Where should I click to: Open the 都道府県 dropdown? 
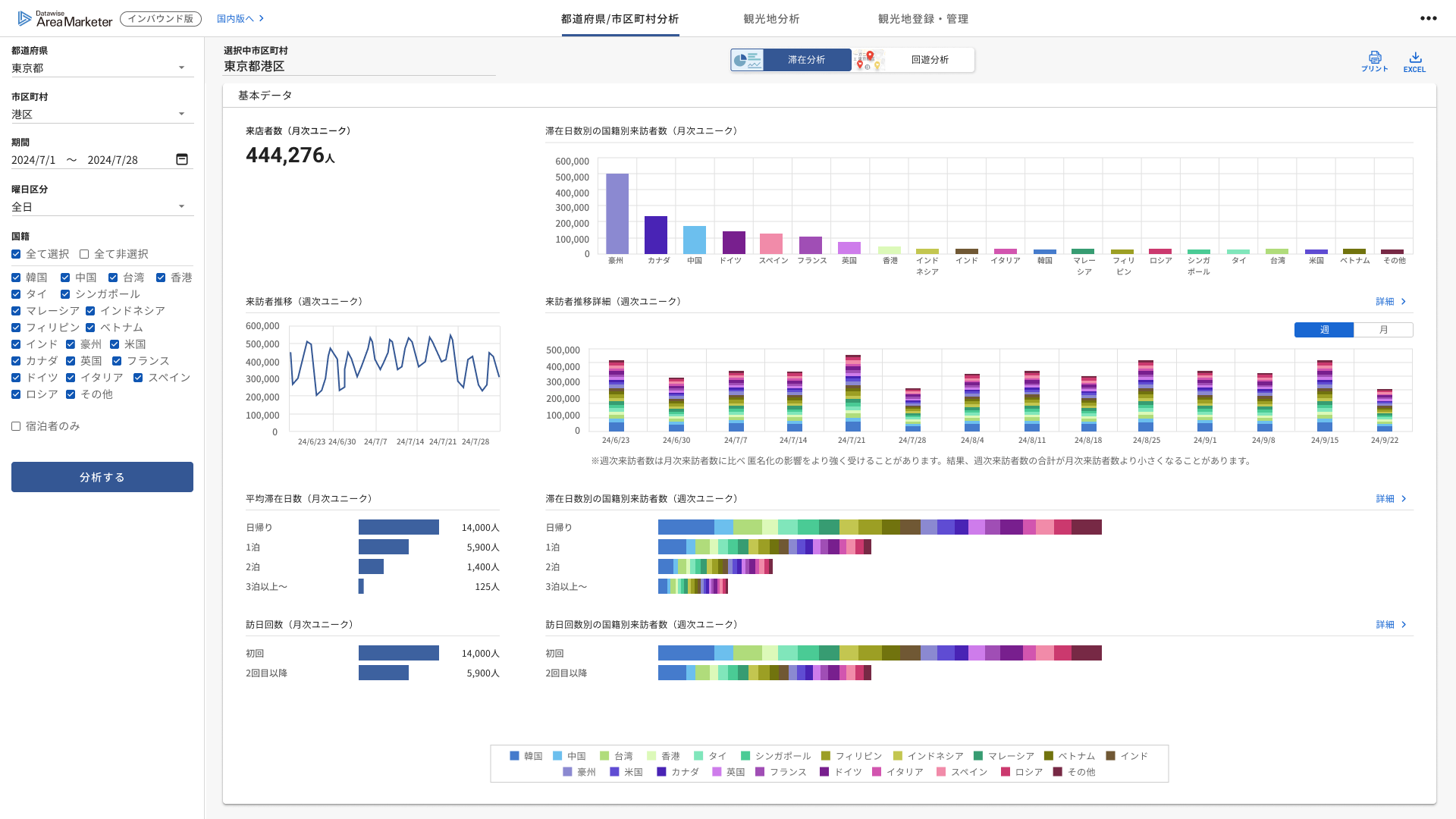coord(102,68)
